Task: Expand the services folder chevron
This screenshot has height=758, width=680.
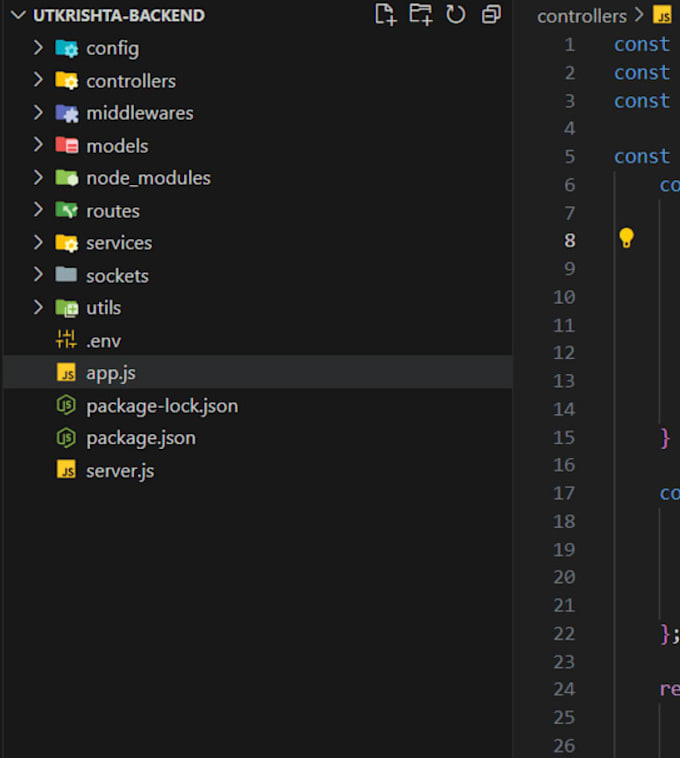Action: tap(38, 242)
